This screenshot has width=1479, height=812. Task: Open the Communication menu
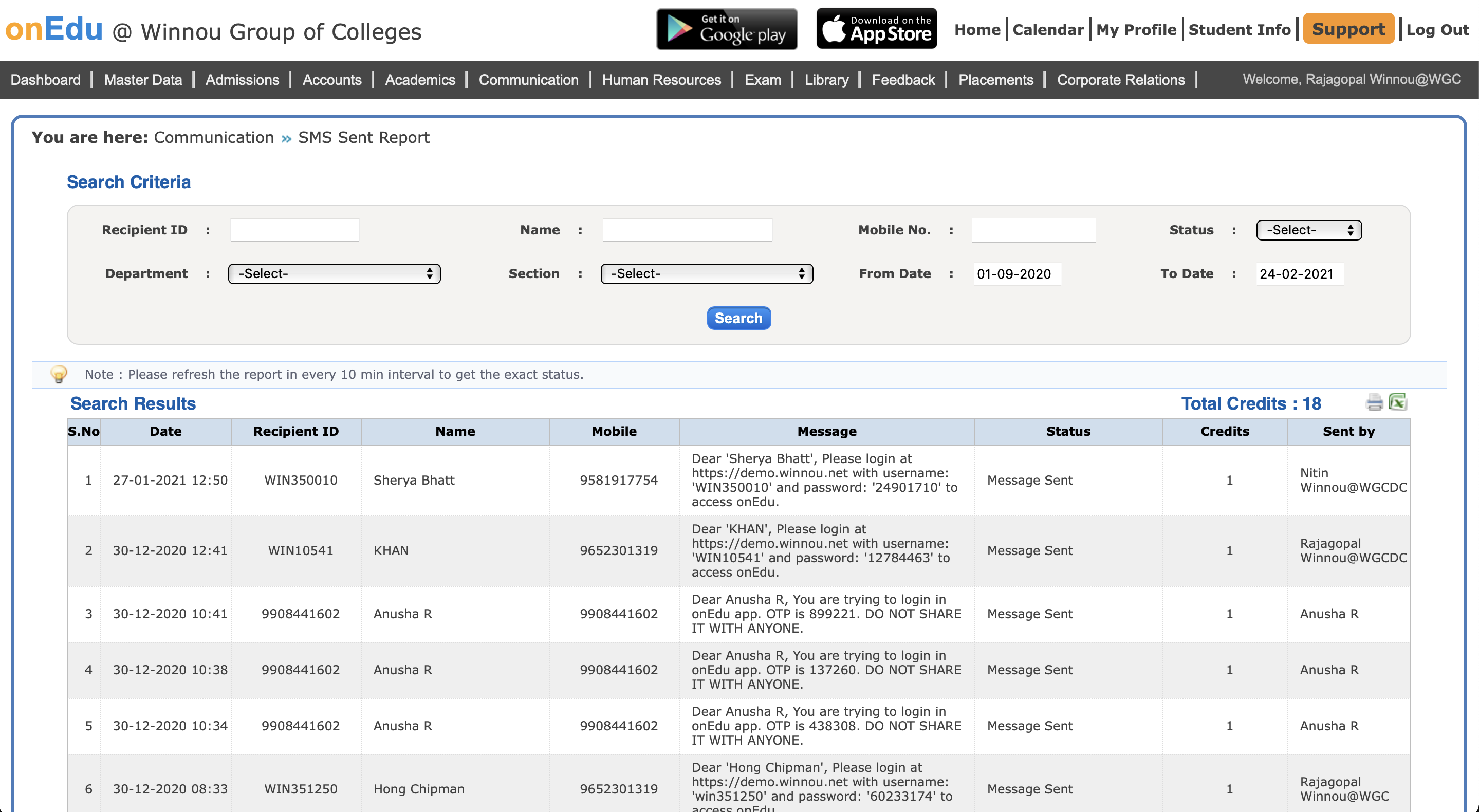point(528,80)
